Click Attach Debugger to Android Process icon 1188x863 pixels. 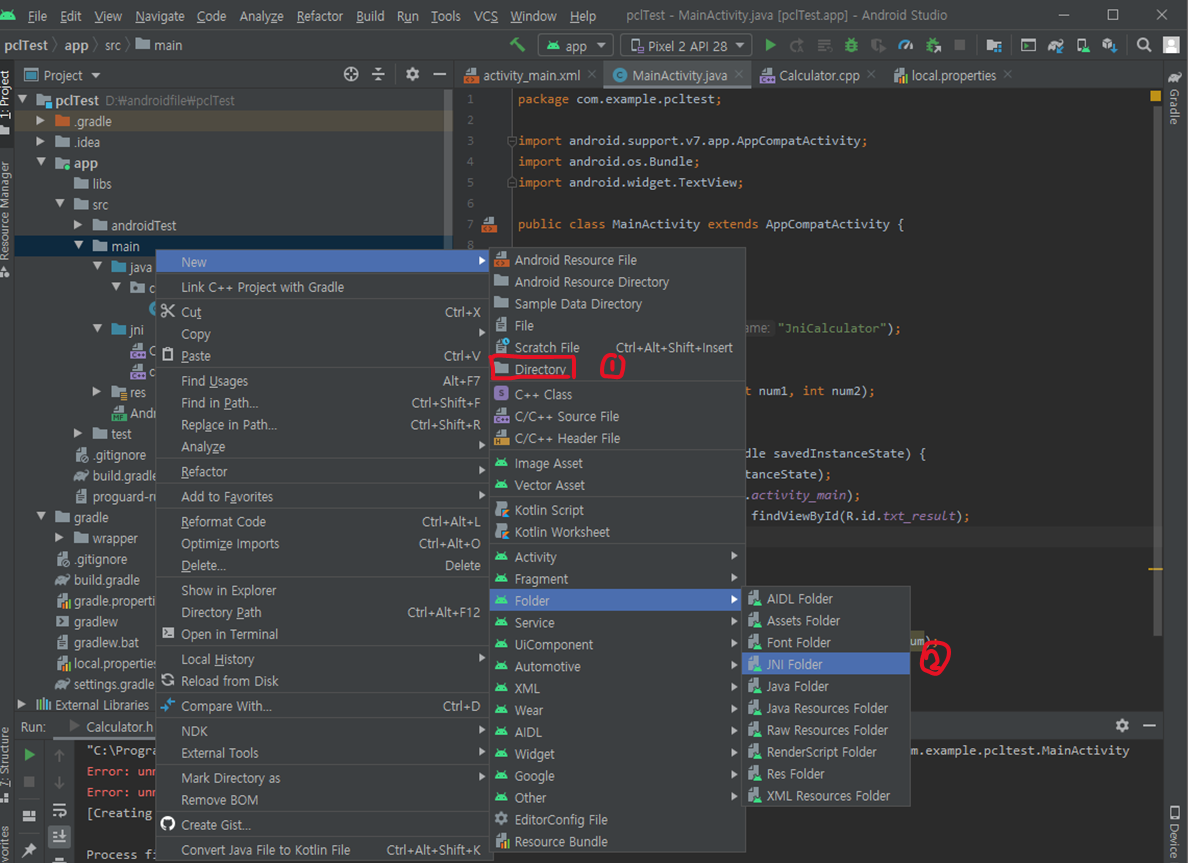(933, 45)
